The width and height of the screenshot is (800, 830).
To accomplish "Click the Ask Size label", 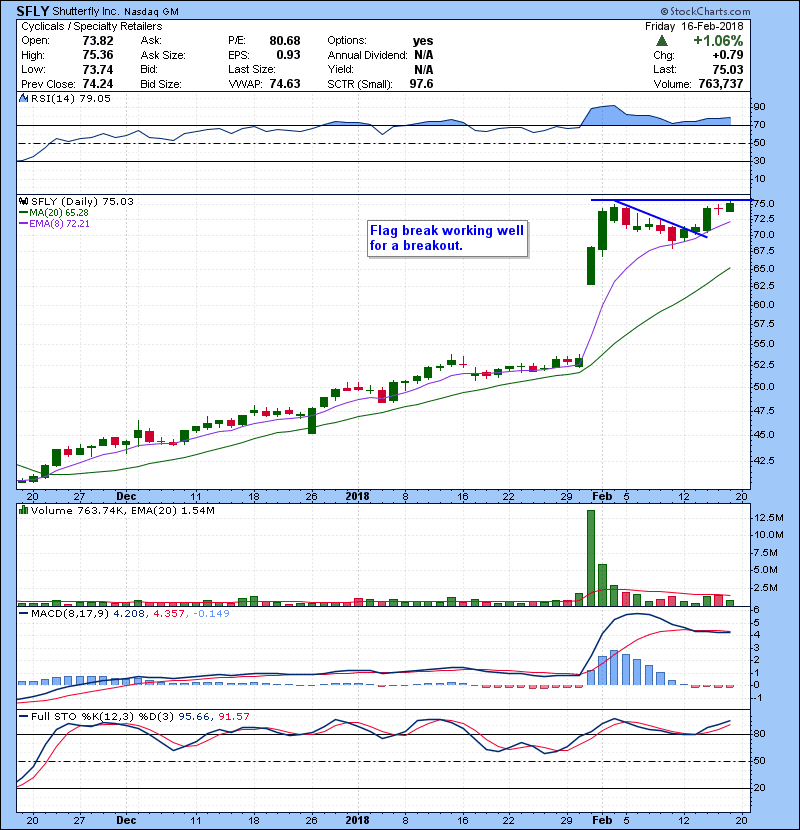I will (x=163, y=55).
